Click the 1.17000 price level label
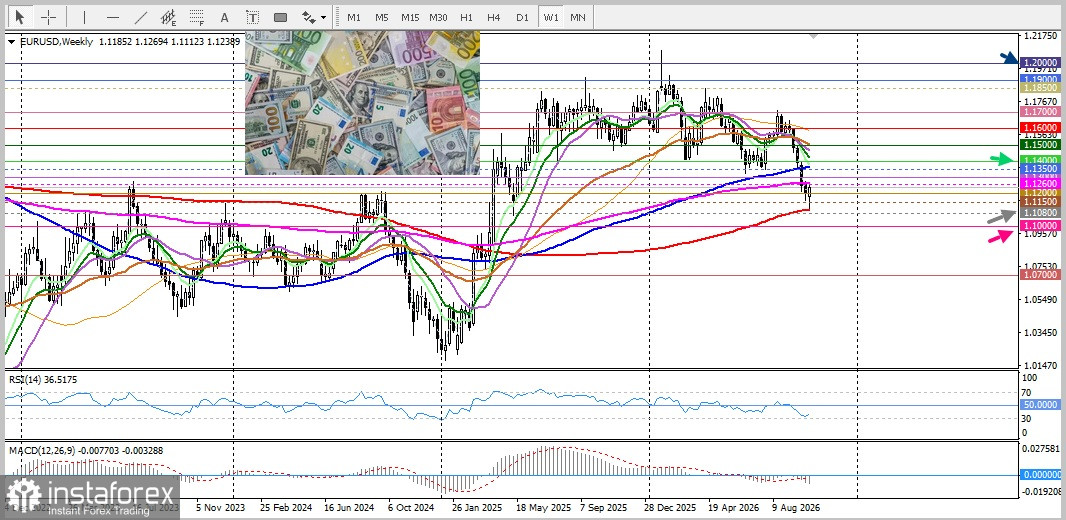 [1040, 111]
